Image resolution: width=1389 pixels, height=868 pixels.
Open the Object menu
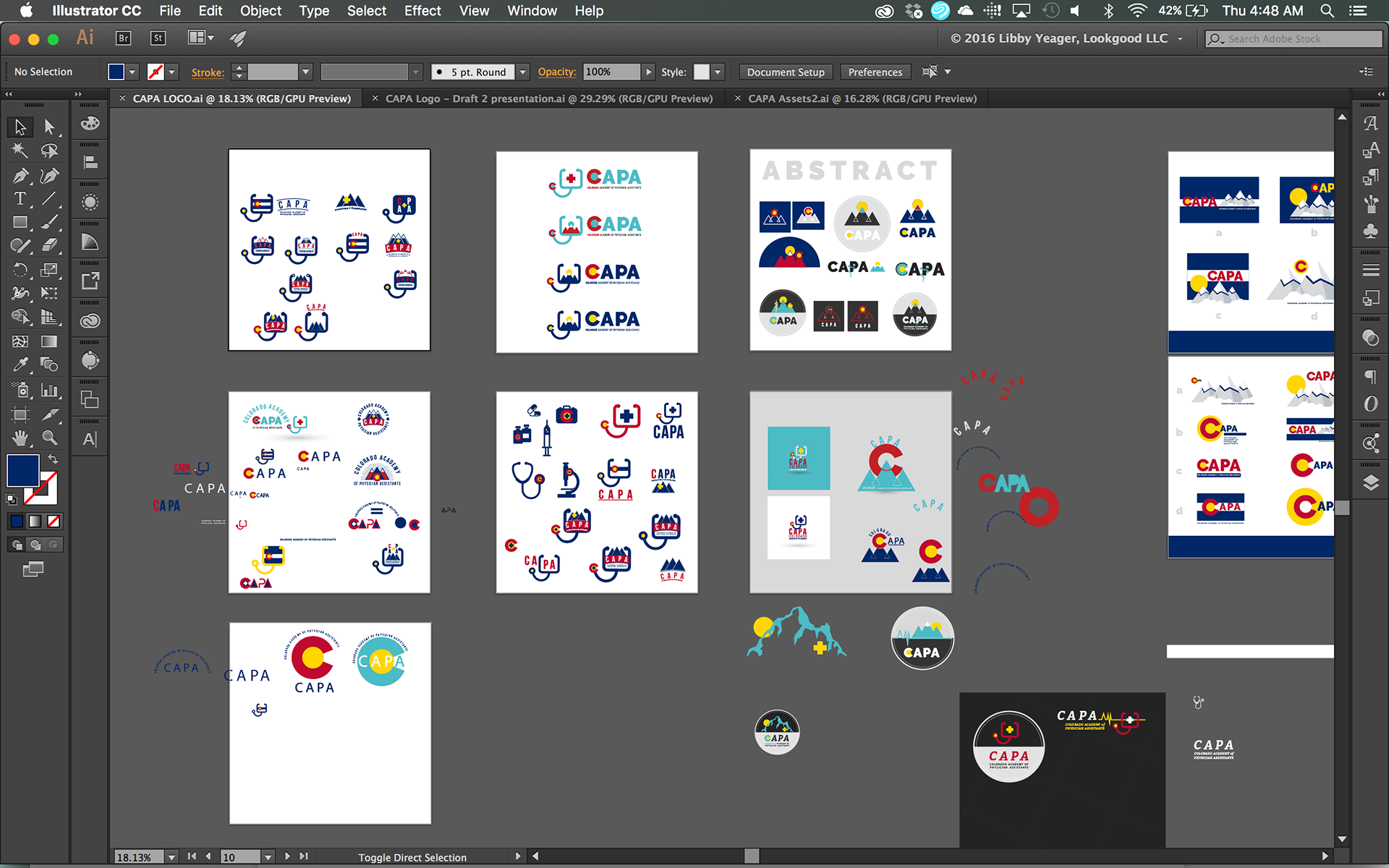[x=260, y=11]
